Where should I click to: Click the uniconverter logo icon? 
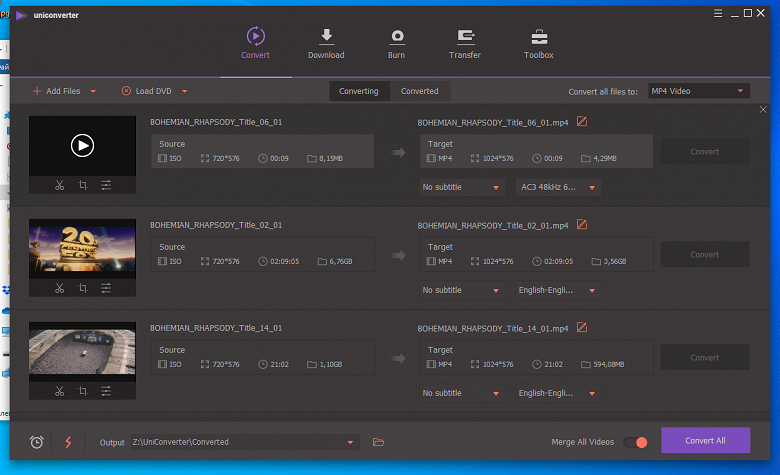click(21, 15)
